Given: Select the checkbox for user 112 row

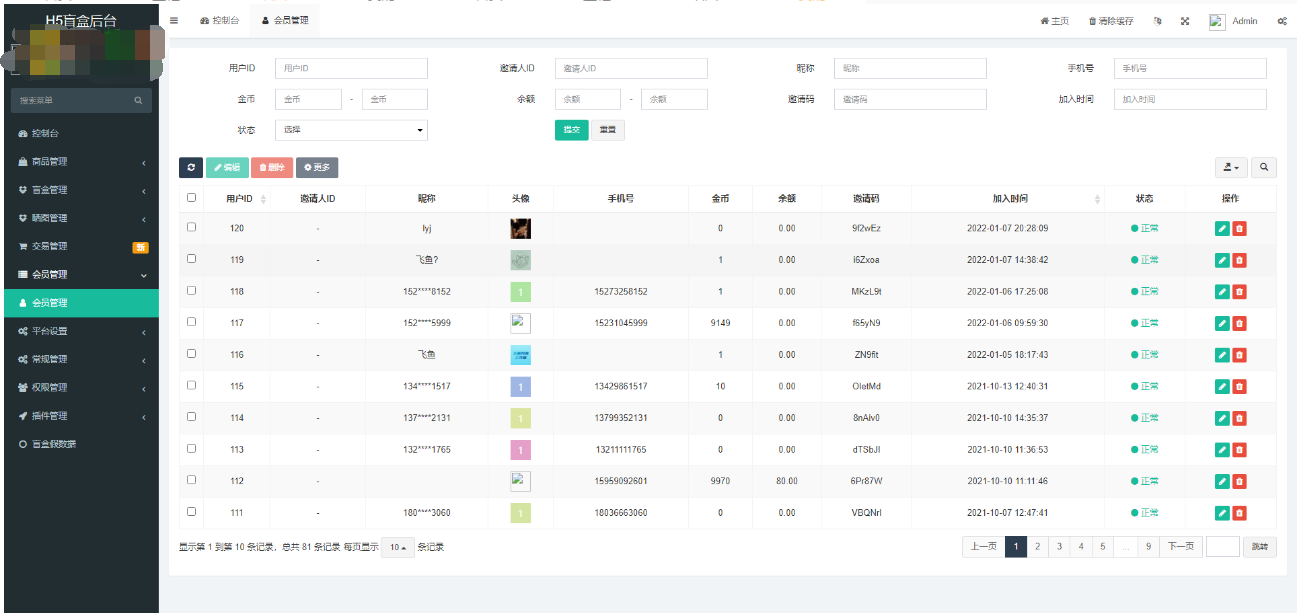Looking at the screenshot, I should pyautogui.click(x=192, y=480).
